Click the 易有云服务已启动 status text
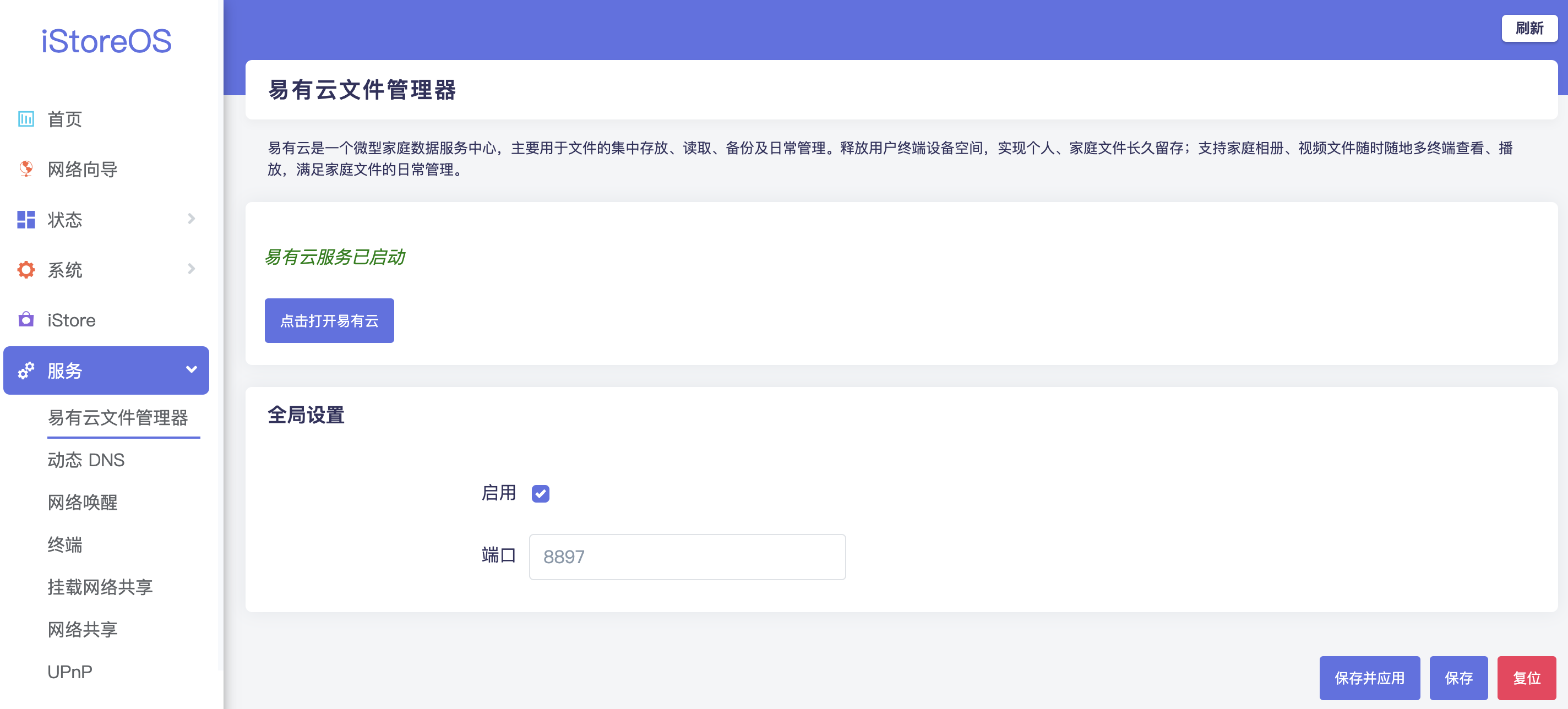This screenshot has width=1568, height=709. click(x=335, y=258)
